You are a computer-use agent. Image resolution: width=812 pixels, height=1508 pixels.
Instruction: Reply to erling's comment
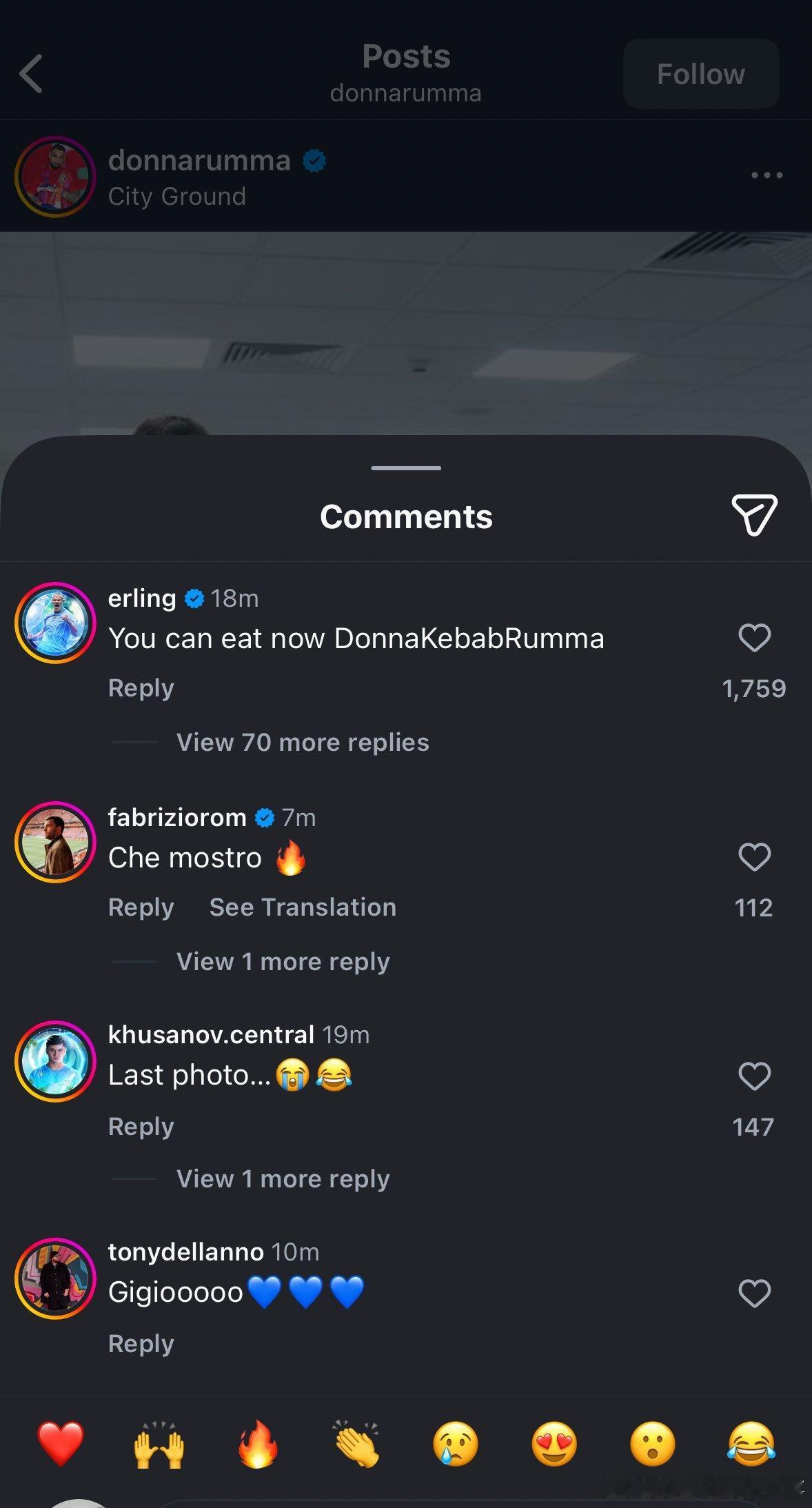click(141, 688)
